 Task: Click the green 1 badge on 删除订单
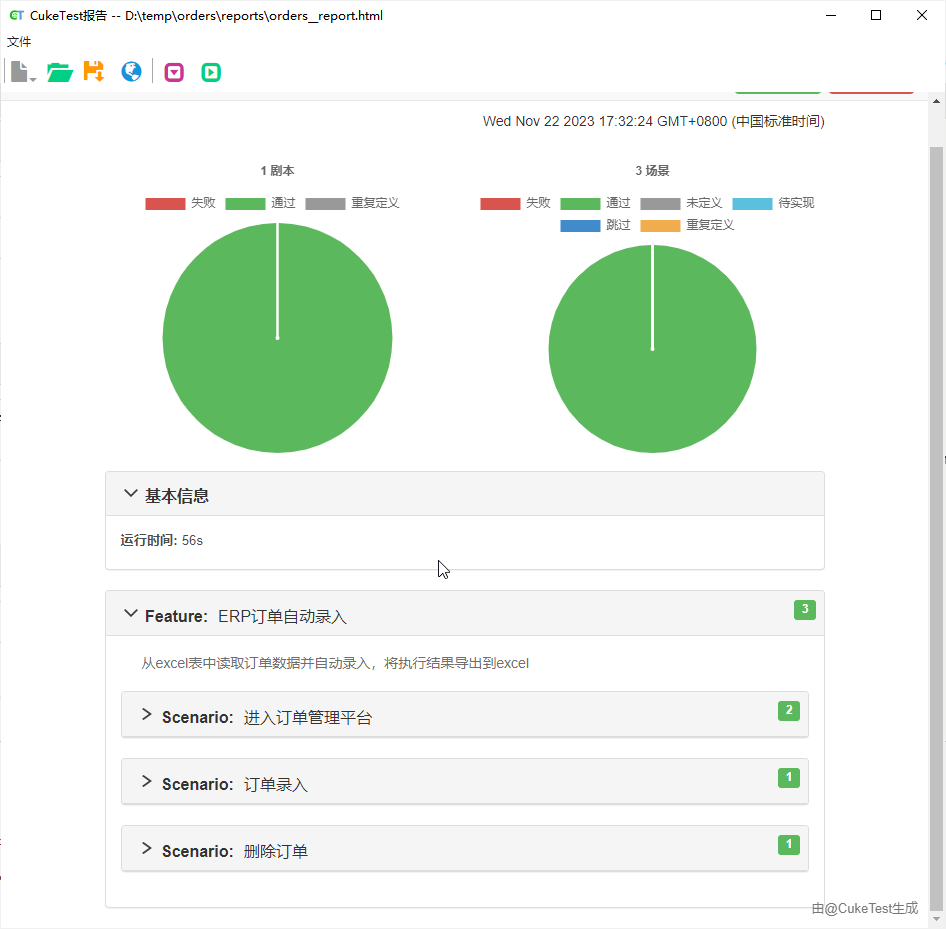coord(789,845)
